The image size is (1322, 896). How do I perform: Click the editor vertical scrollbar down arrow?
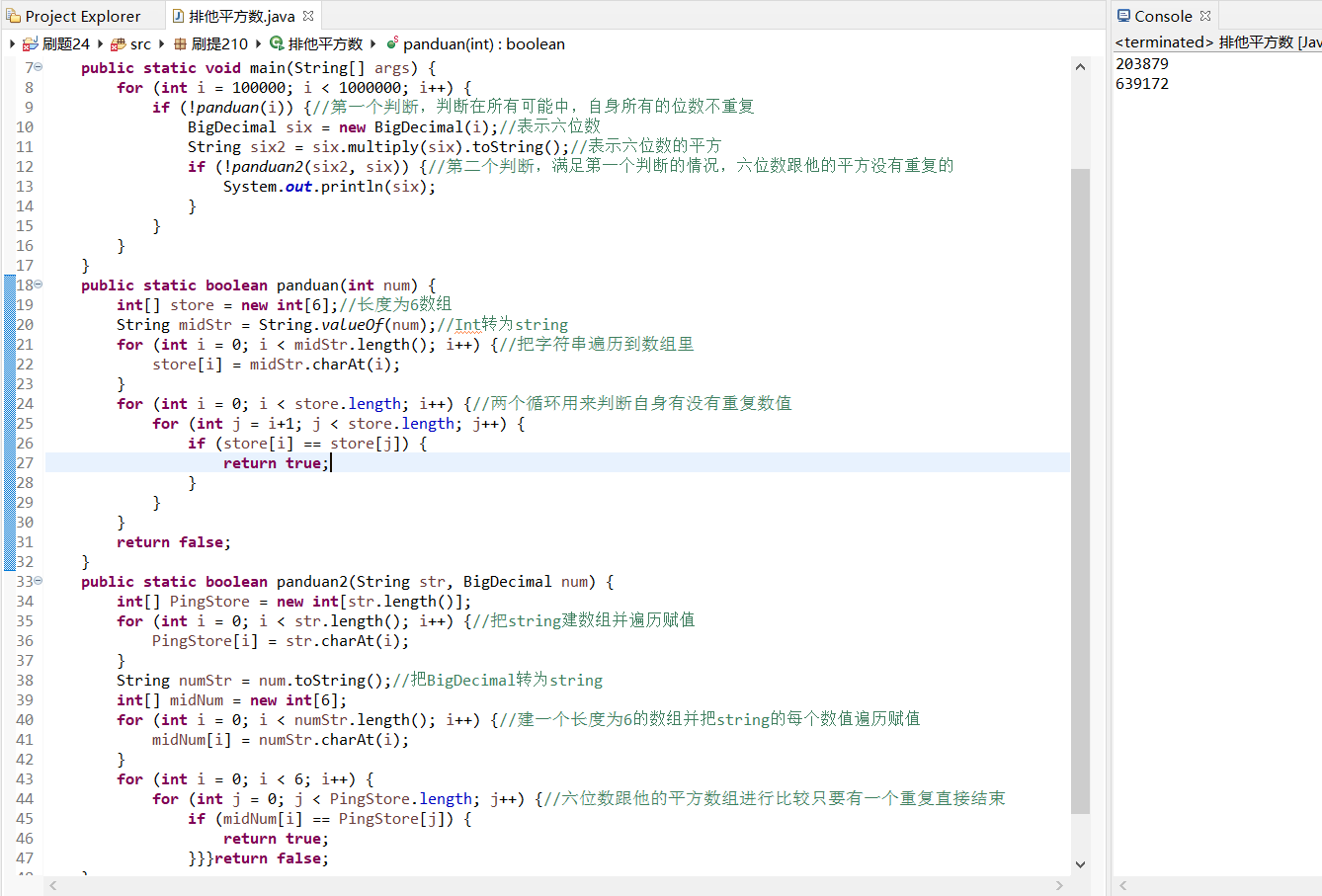pyautogui.click(x=1080, y=864)
